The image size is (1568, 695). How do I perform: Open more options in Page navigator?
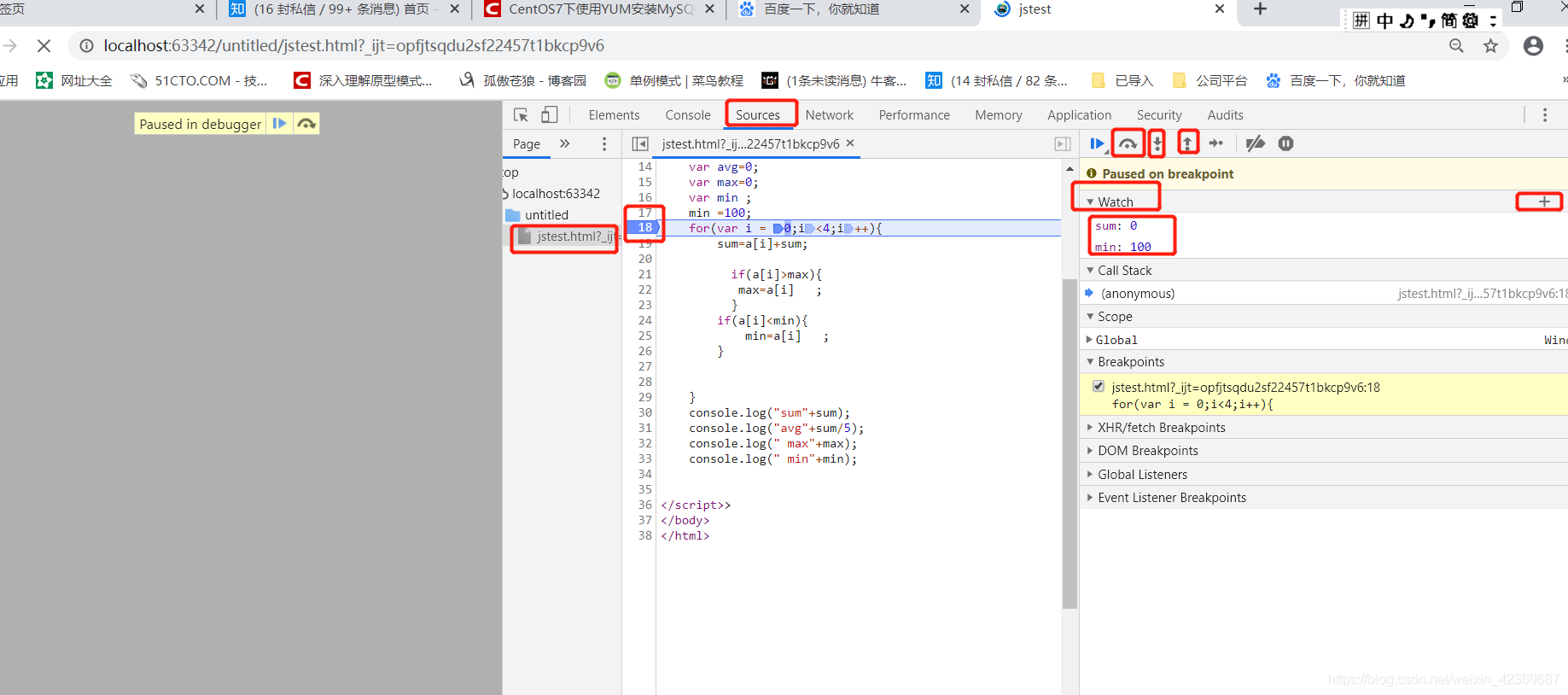tap(604, 143)
